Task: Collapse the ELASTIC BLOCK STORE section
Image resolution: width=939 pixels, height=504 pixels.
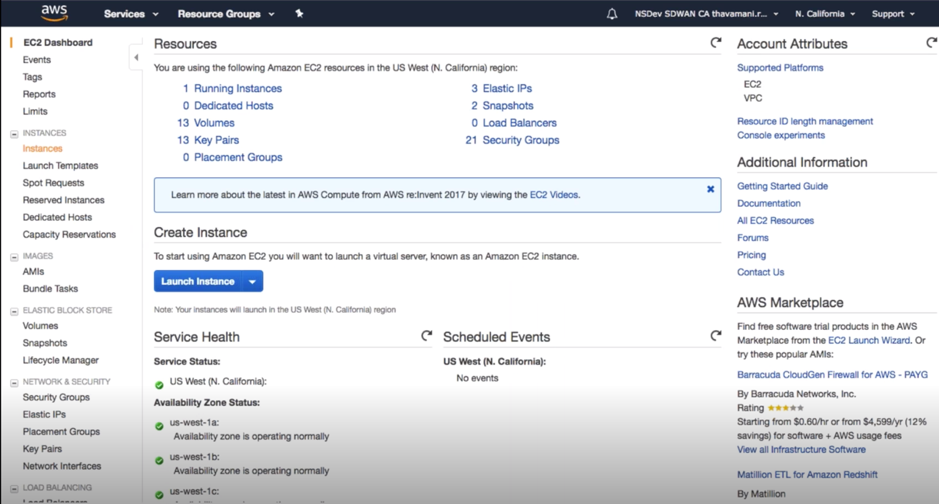Action: [x=14, y=311]
